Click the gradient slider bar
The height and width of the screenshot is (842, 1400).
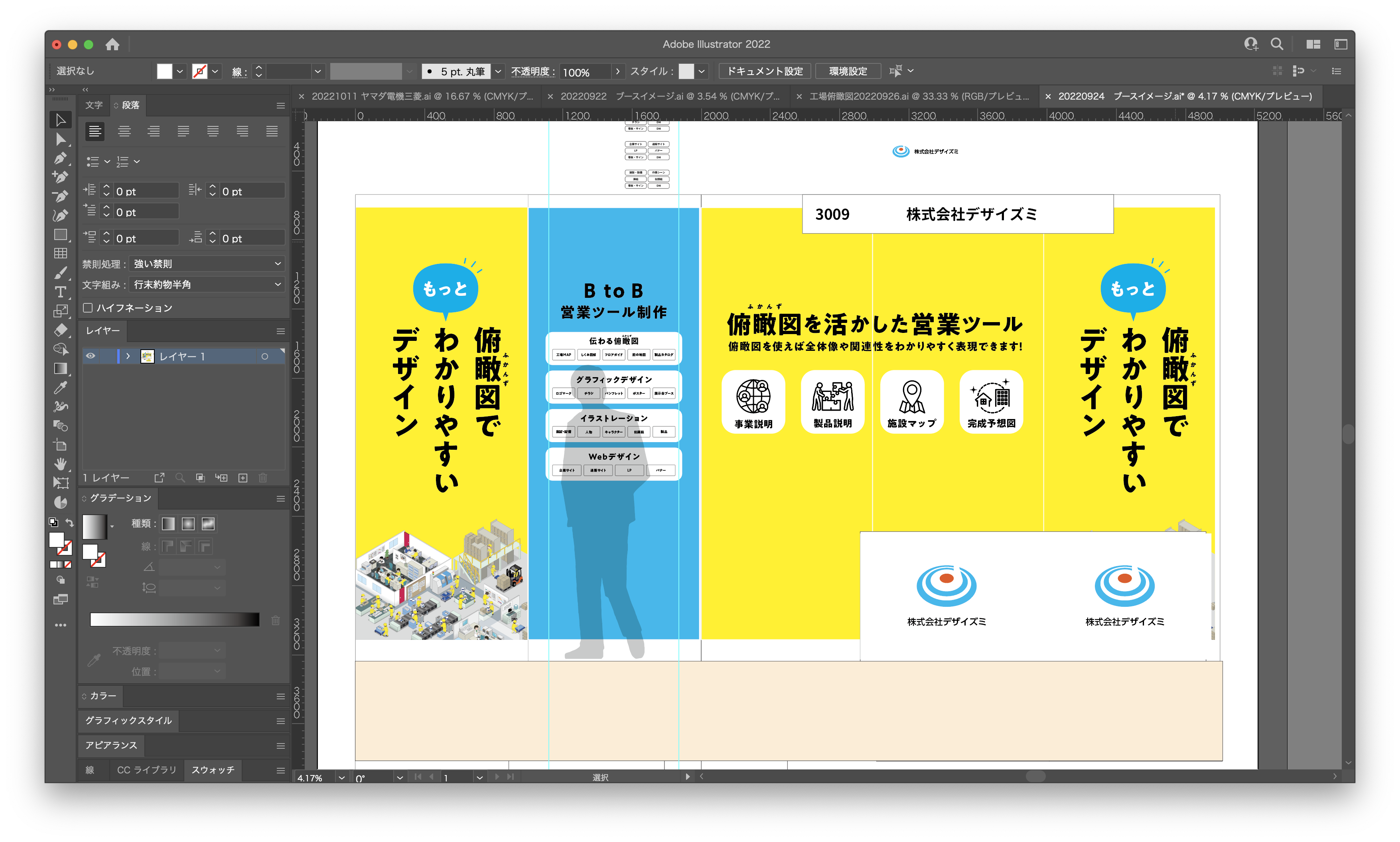pos(175,620)
